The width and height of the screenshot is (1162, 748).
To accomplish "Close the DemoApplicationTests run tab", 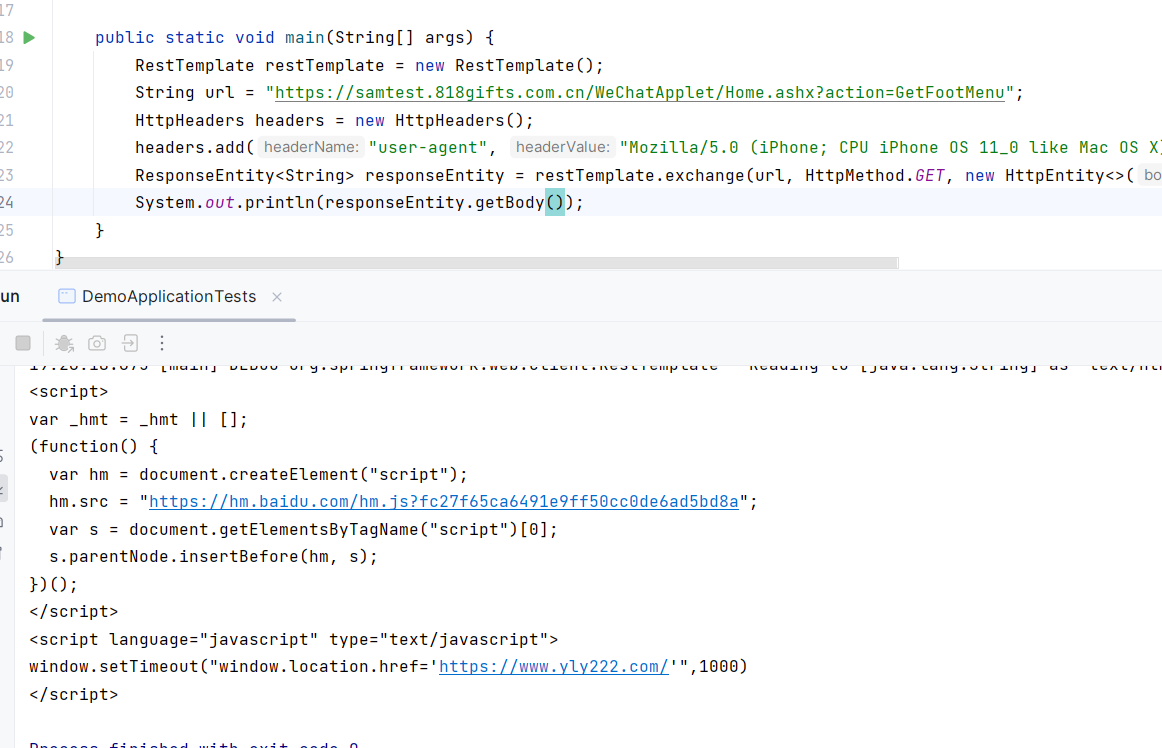I will pos(277,297).
